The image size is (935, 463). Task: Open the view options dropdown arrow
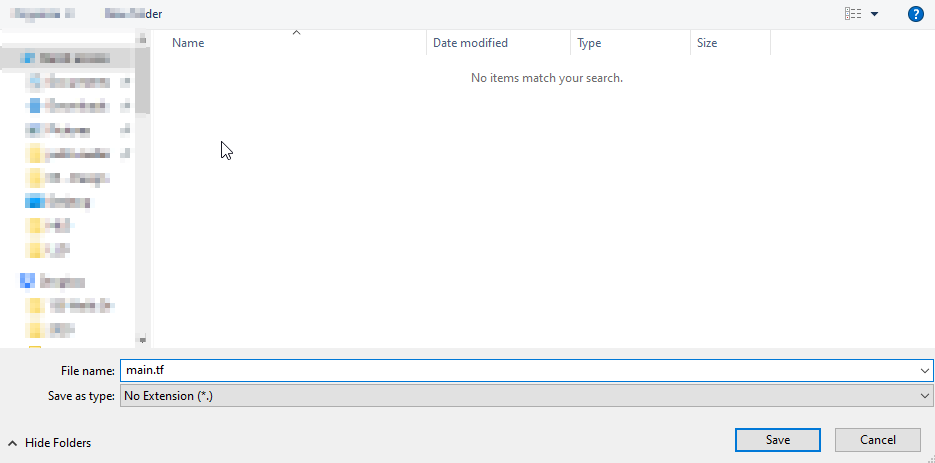(875, 14)
